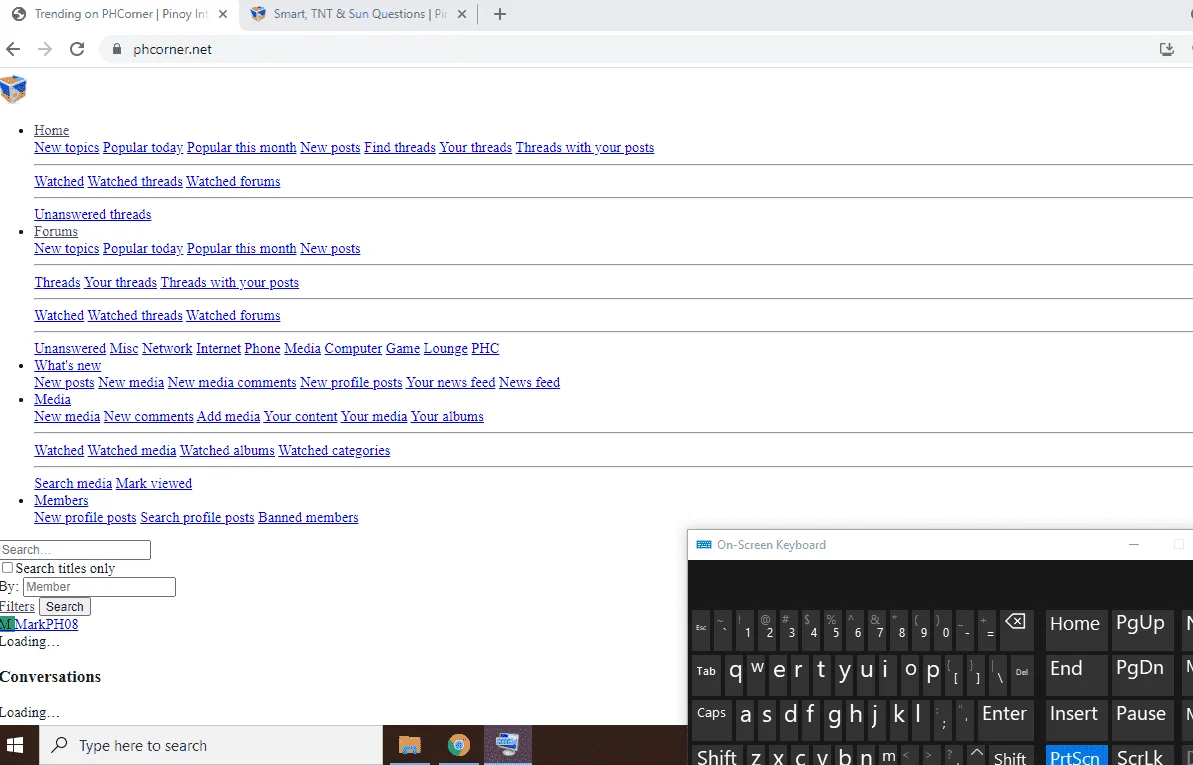
Task: Open the New media comments link
Action: 232,382
